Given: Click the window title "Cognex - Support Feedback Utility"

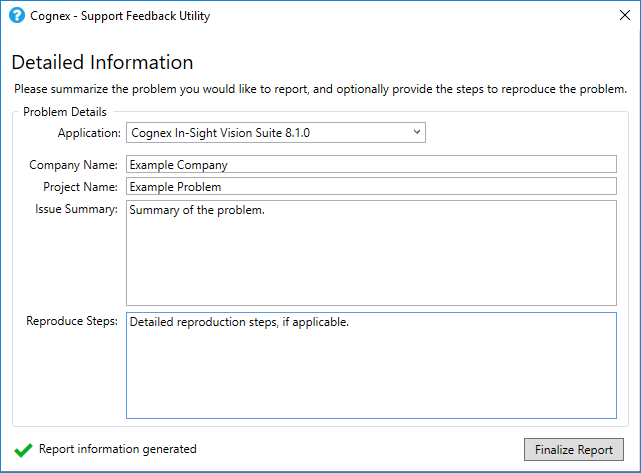Looking at the screenshot, I should (x=120, y=16).
